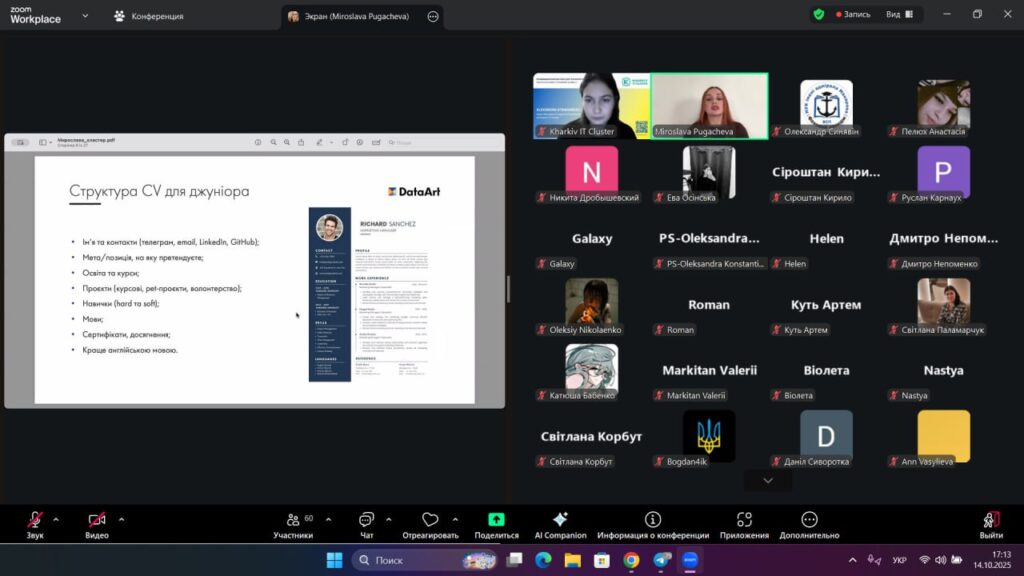Turn on the camera with the Видео button

coord(97,520)
